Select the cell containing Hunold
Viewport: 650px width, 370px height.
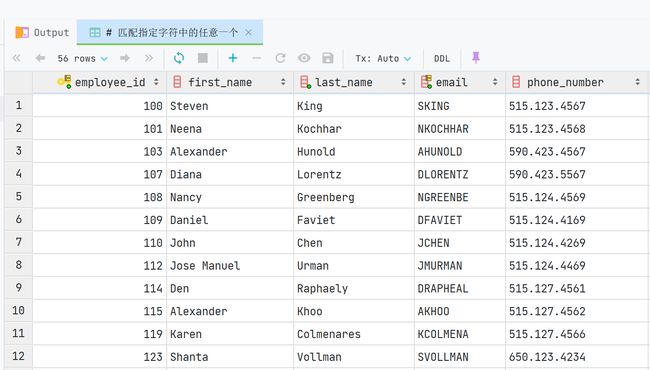tap(354, 151)
